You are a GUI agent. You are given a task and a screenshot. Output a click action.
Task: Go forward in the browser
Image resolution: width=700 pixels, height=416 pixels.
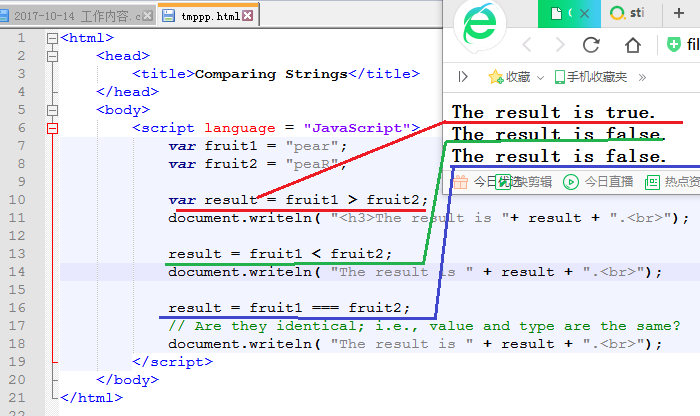560,45
